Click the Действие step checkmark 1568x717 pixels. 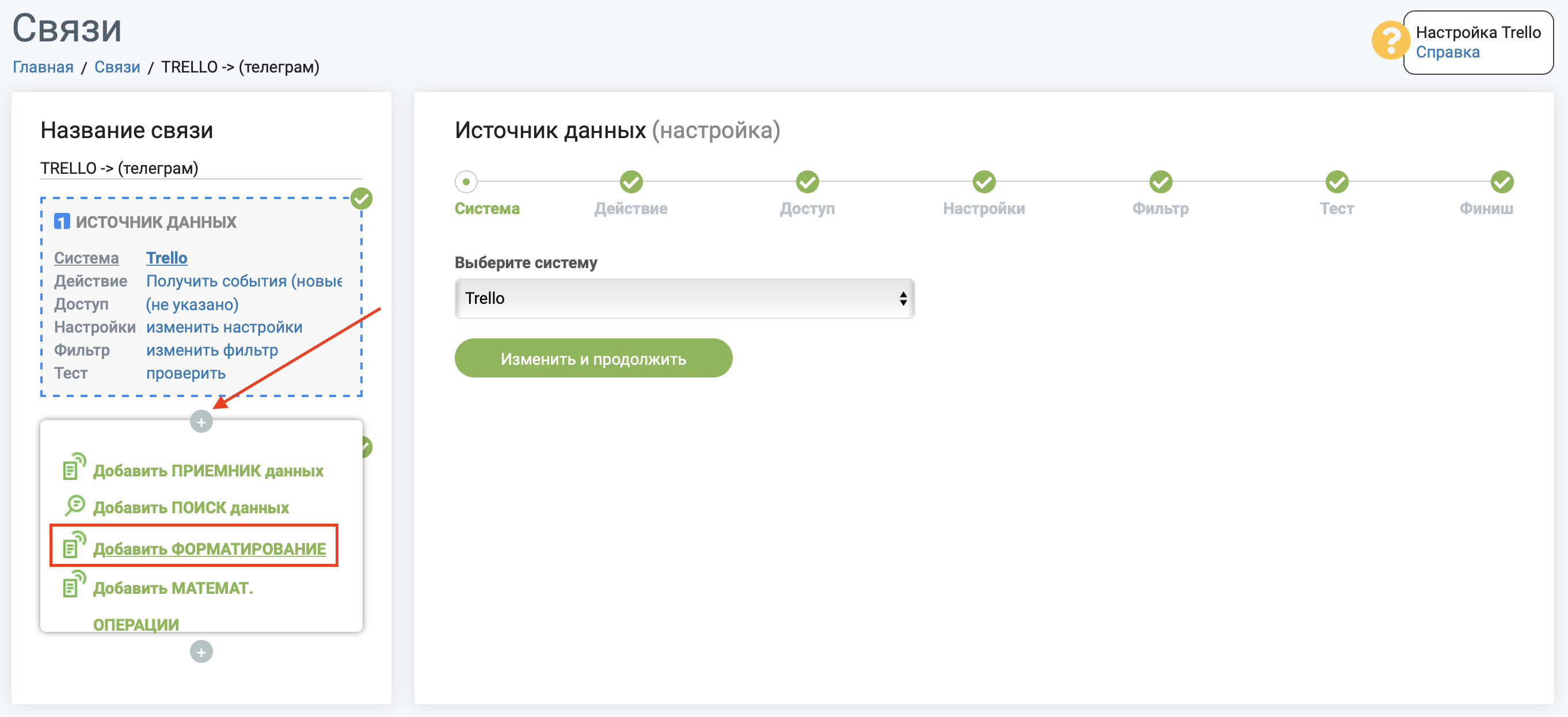(x=631, y=181)
